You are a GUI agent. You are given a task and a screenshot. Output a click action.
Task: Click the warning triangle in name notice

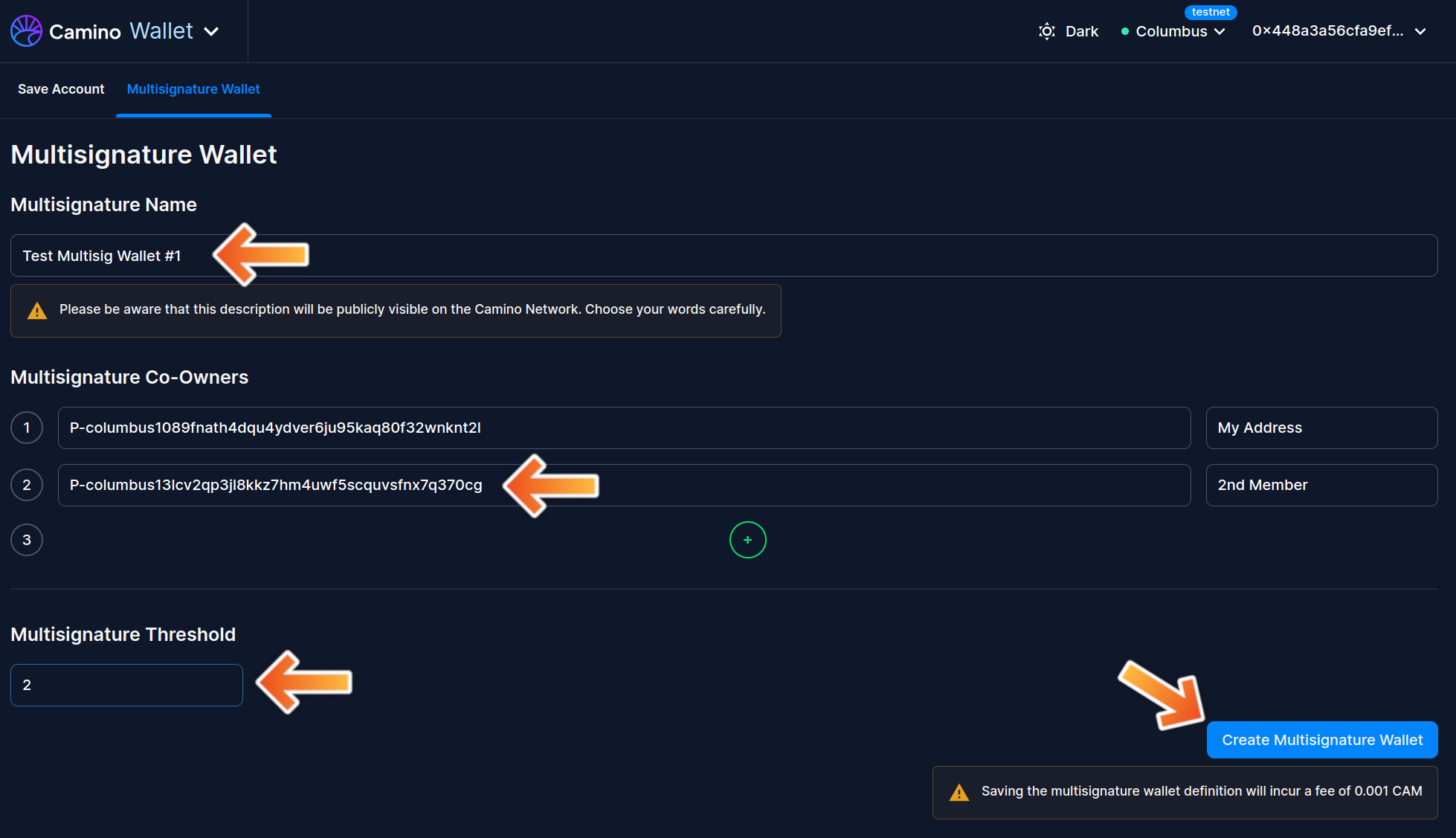tap(37, 311)
